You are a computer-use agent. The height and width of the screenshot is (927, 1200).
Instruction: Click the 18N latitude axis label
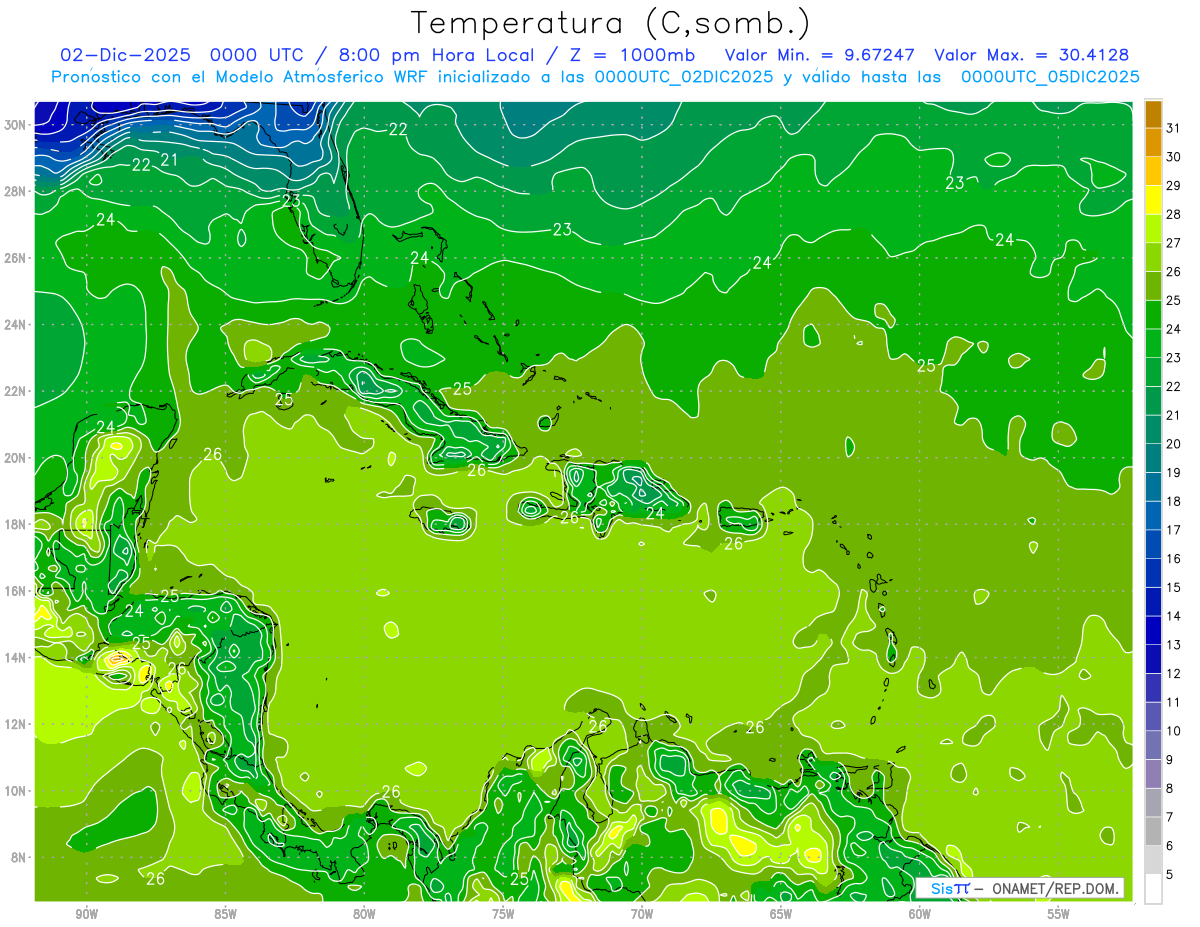15,524
